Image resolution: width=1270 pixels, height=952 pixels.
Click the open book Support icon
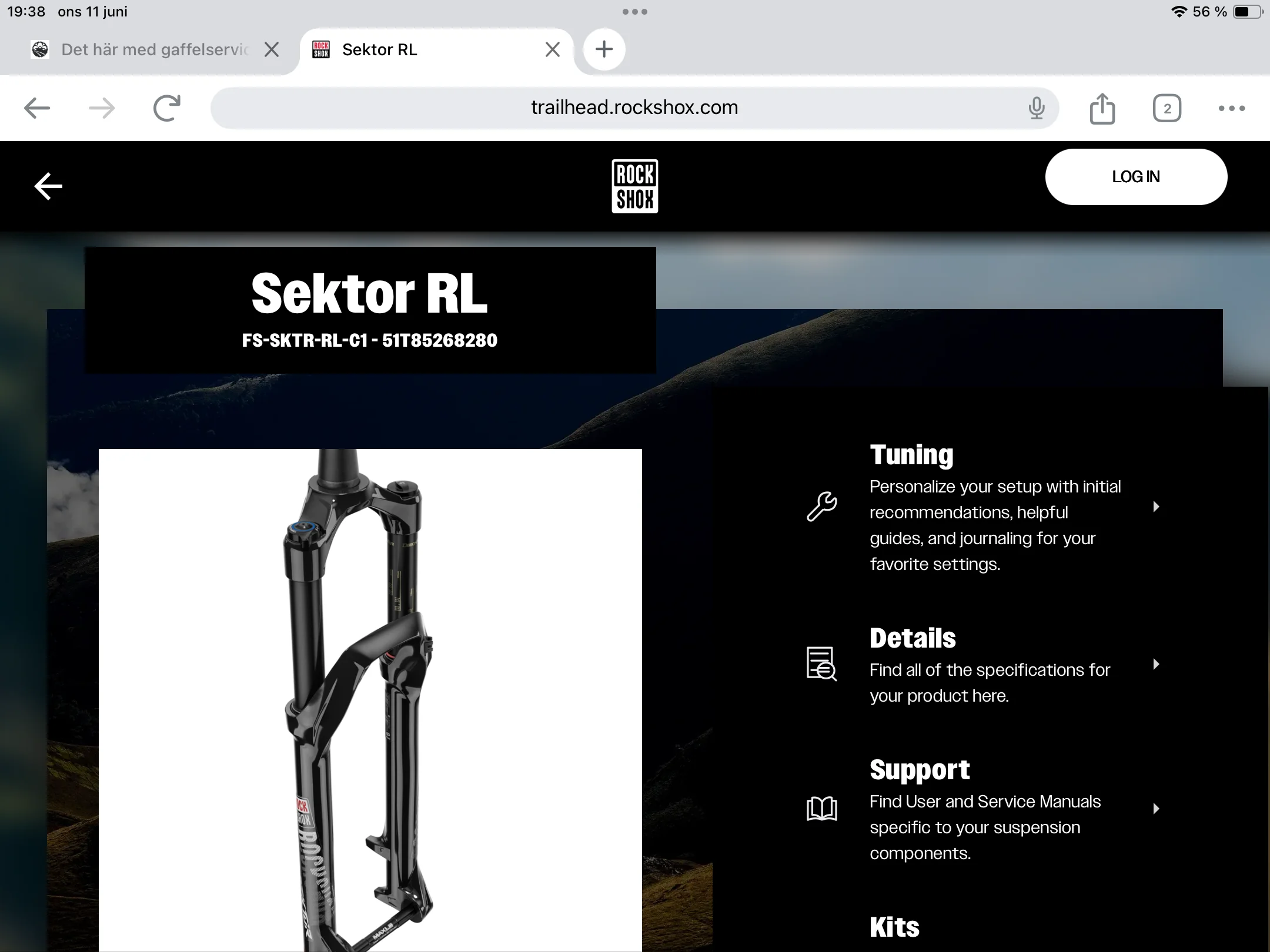[x=822, y=809]
